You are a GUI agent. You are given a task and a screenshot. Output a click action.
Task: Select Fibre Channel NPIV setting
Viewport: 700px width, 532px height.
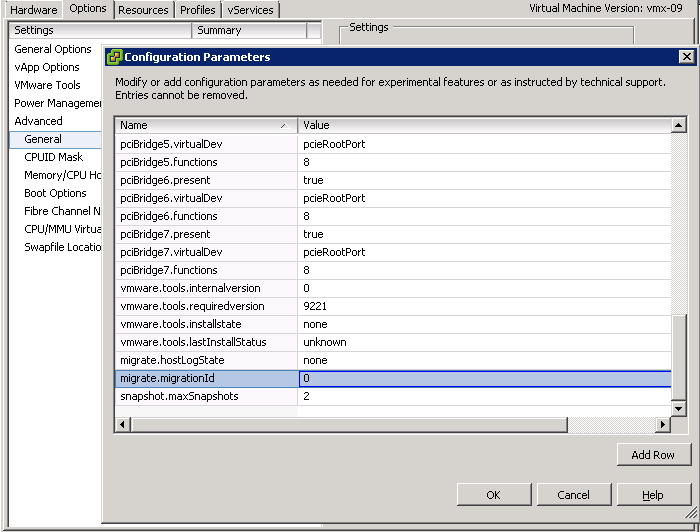tap(62, 211)
